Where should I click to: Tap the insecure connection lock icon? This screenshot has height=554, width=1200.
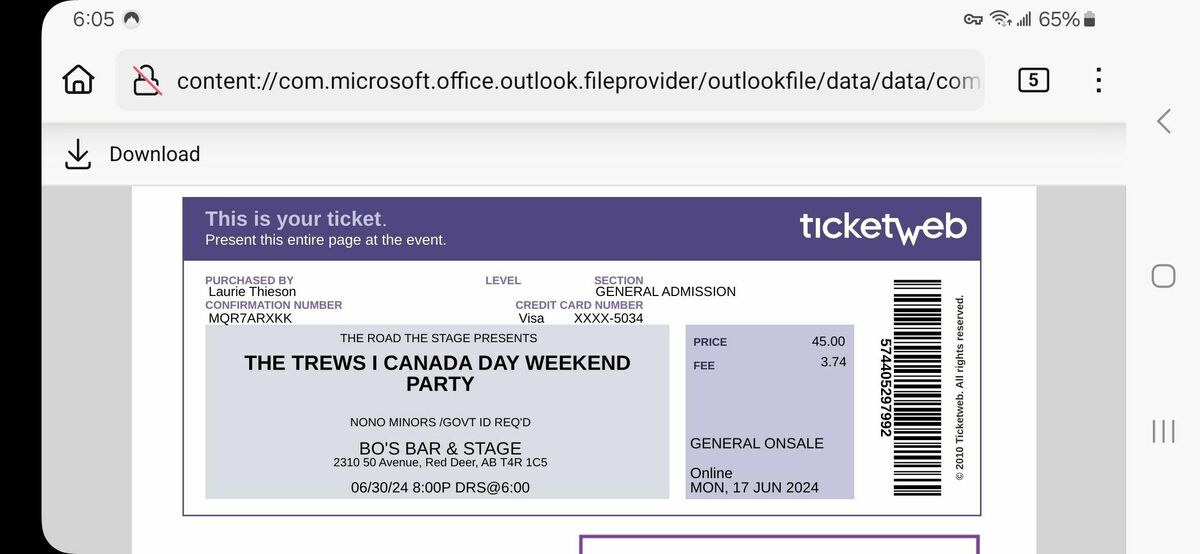(148, 80)
